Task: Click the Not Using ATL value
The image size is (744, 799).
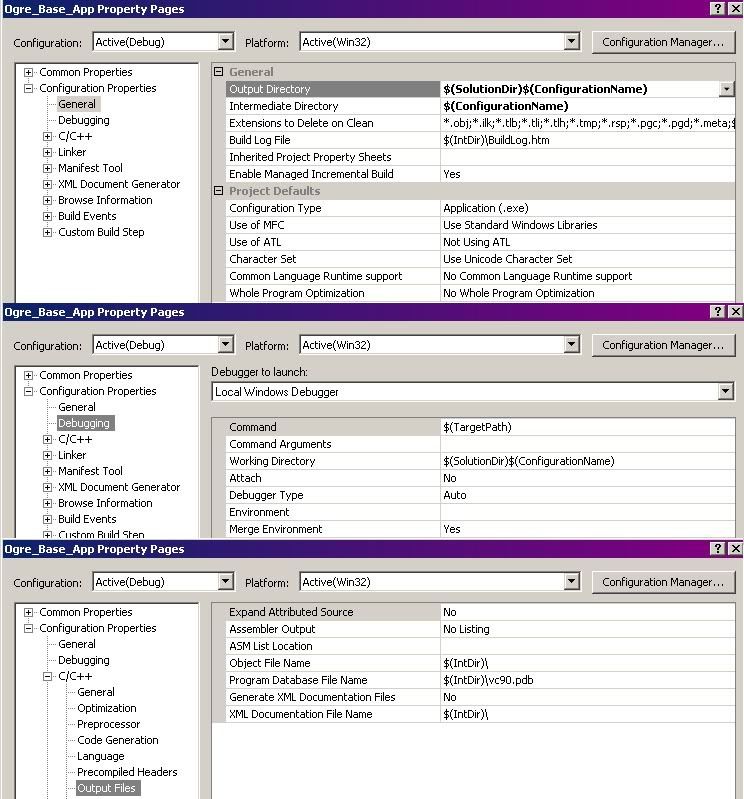Action: 588,242
